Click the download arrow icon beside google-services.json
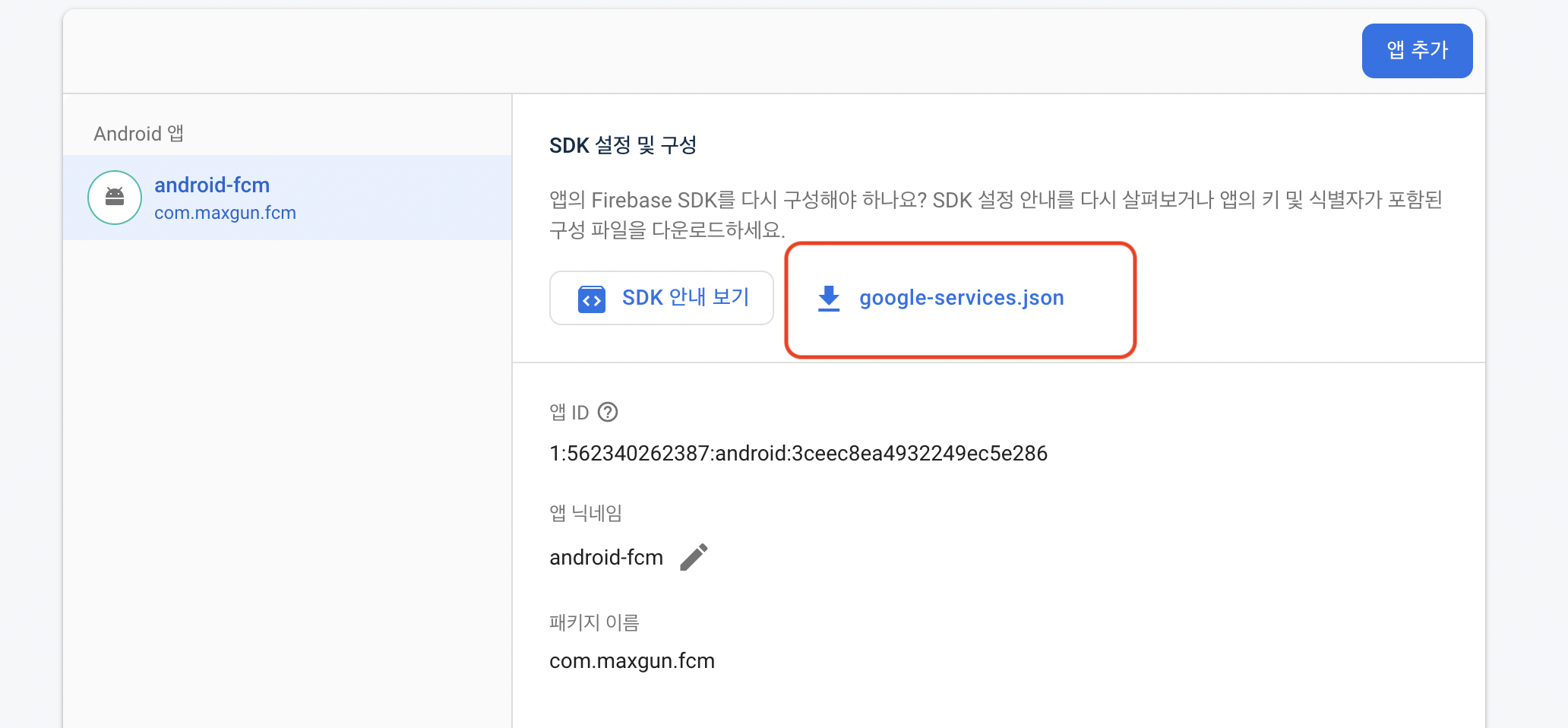 point(829,298)
